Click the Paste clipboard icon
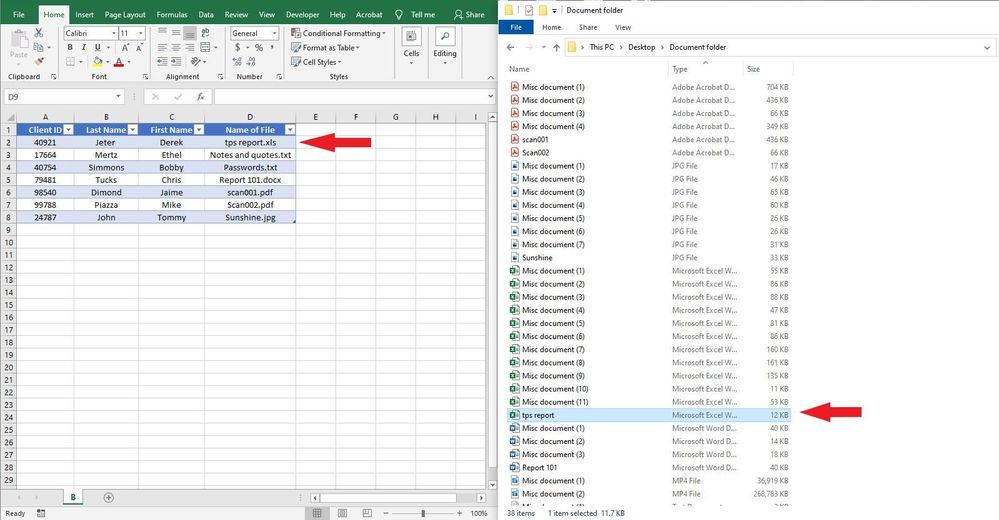The width and height of the screenshot is (999, 520). tap(19, 40)
